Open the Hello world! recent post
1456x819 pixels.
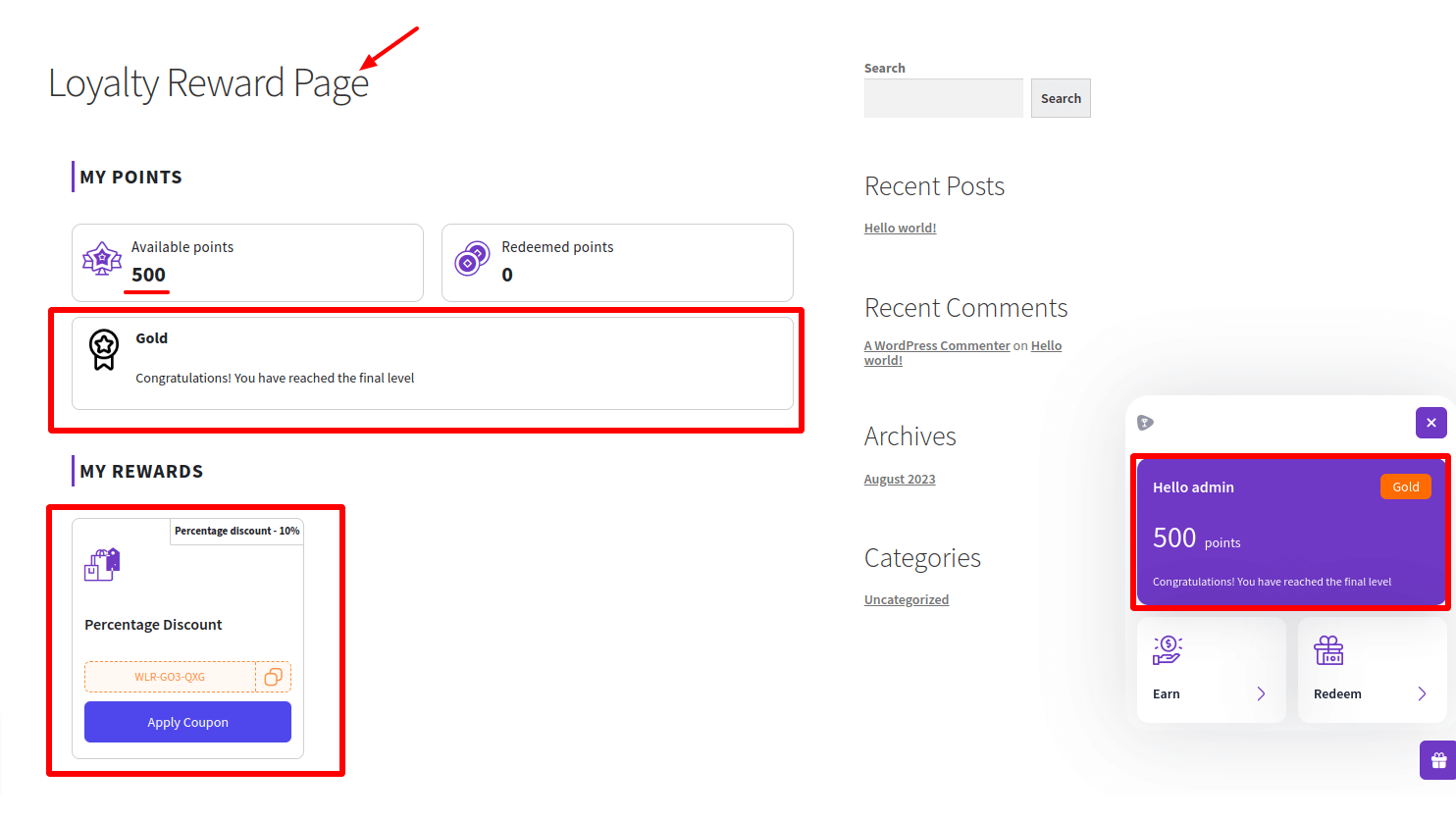(900, 228)
